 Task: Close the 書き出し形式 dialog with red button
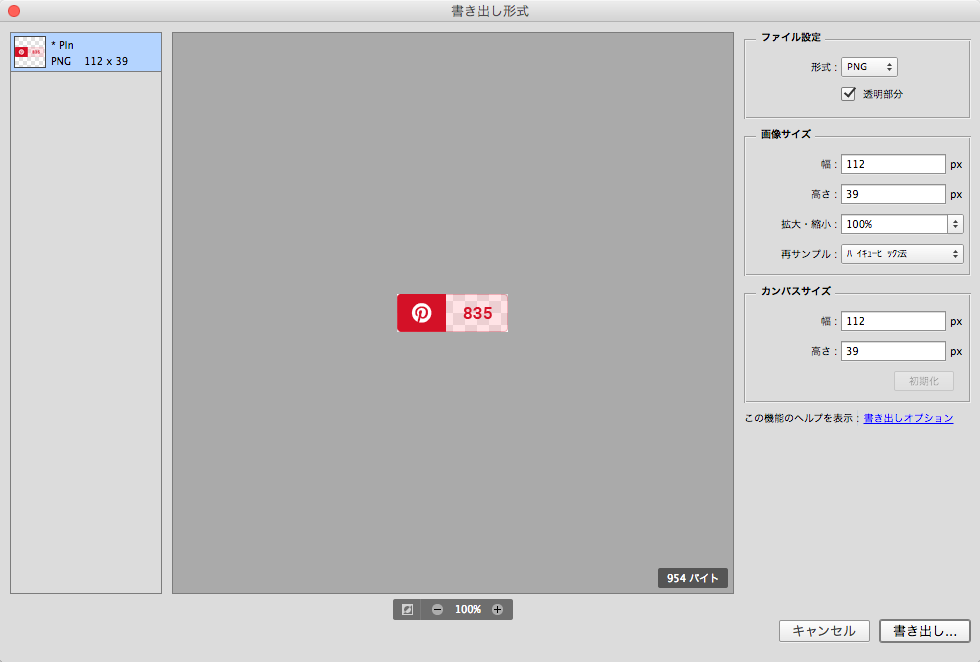(x=14, y=11)
